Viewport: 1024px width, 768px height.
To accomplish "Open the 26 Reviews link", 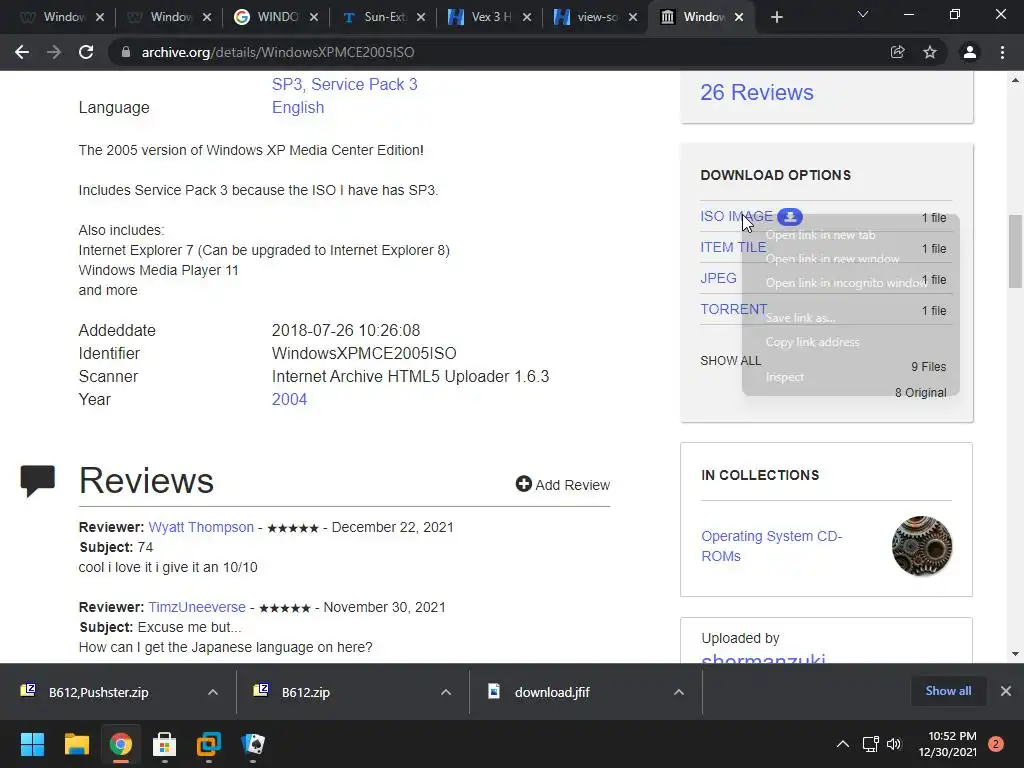I will [757, 93].
